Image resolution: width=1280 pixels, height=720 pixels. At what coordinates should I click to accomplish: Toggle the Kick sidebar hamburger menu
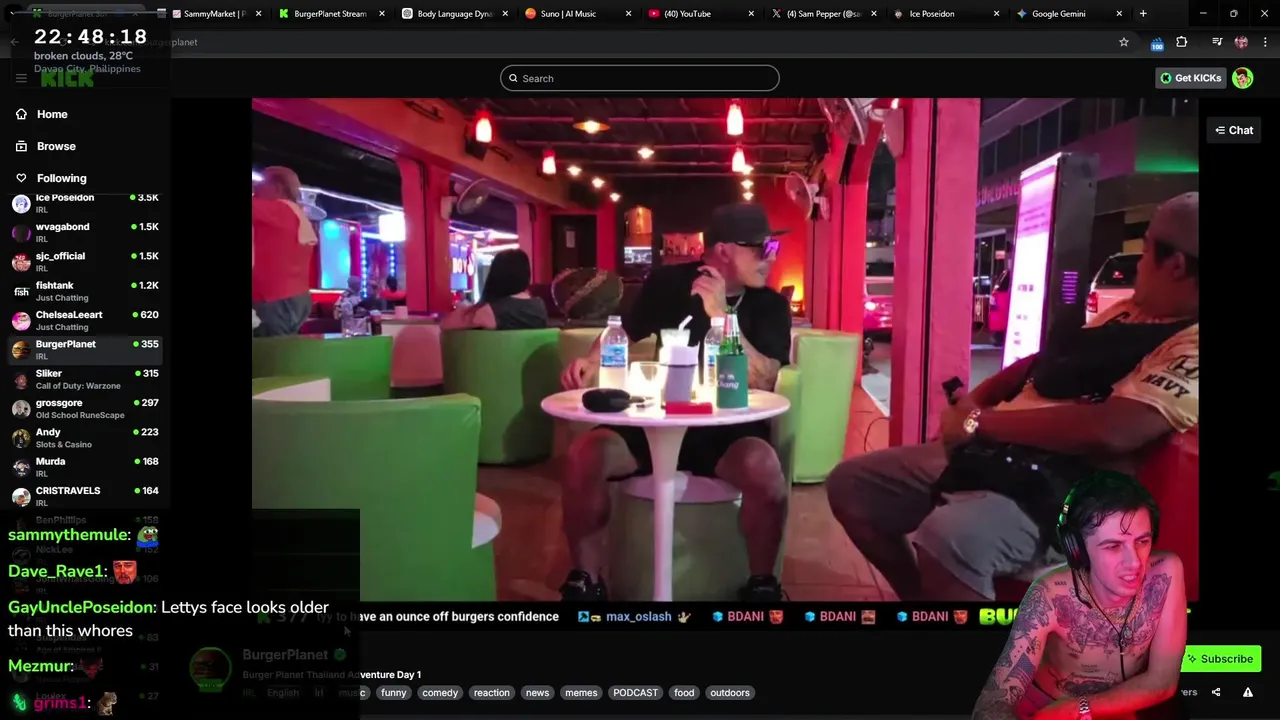click(21, 78)
